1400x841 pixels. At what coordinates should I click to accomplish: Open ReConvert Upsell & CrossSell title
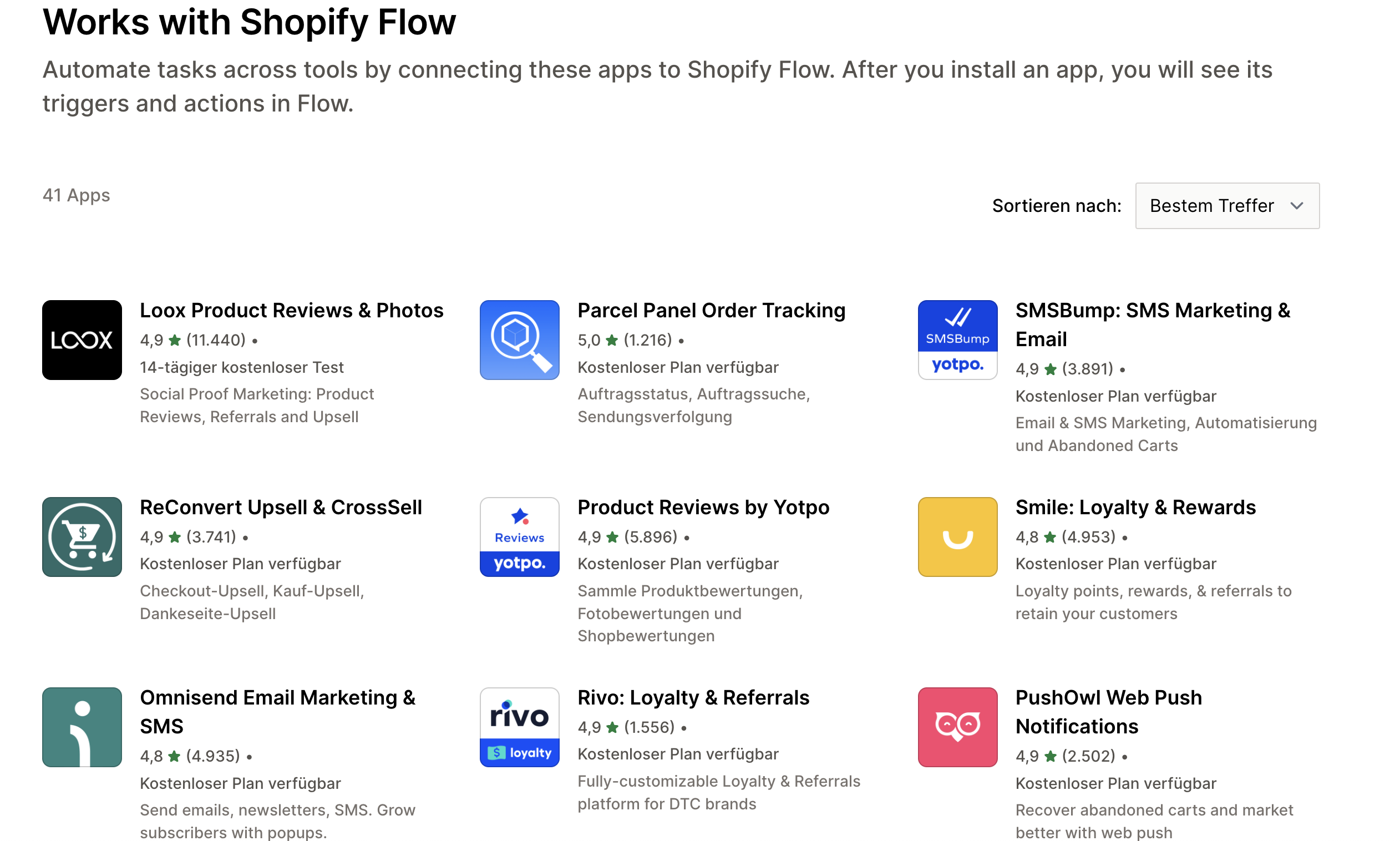(281, 506)
